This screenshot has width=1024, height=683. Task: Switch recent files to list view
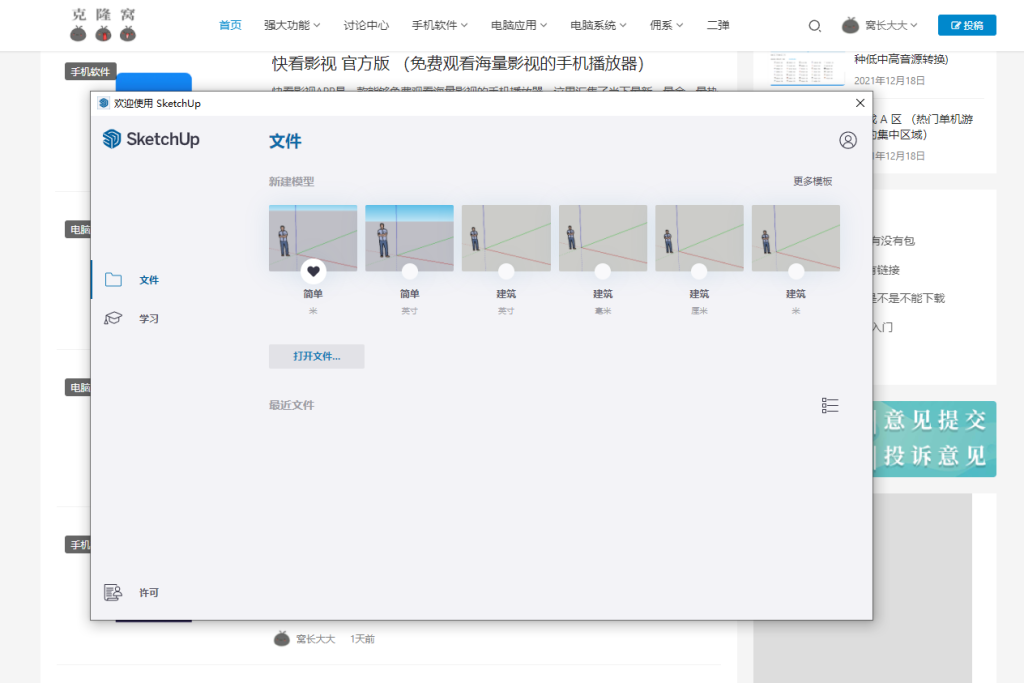(x=830, y=405)
